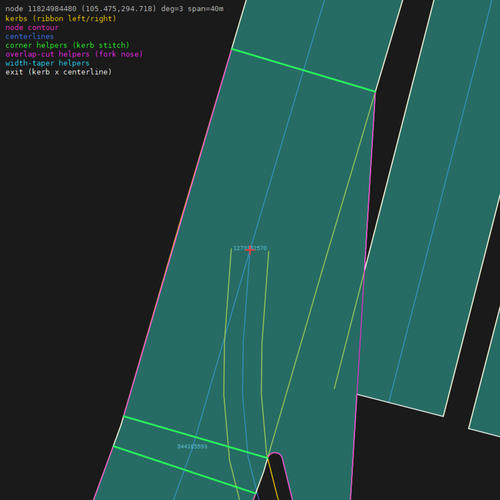Click the way label 344165593
This screenshot has height=500, width=500.
click(192, 446)
